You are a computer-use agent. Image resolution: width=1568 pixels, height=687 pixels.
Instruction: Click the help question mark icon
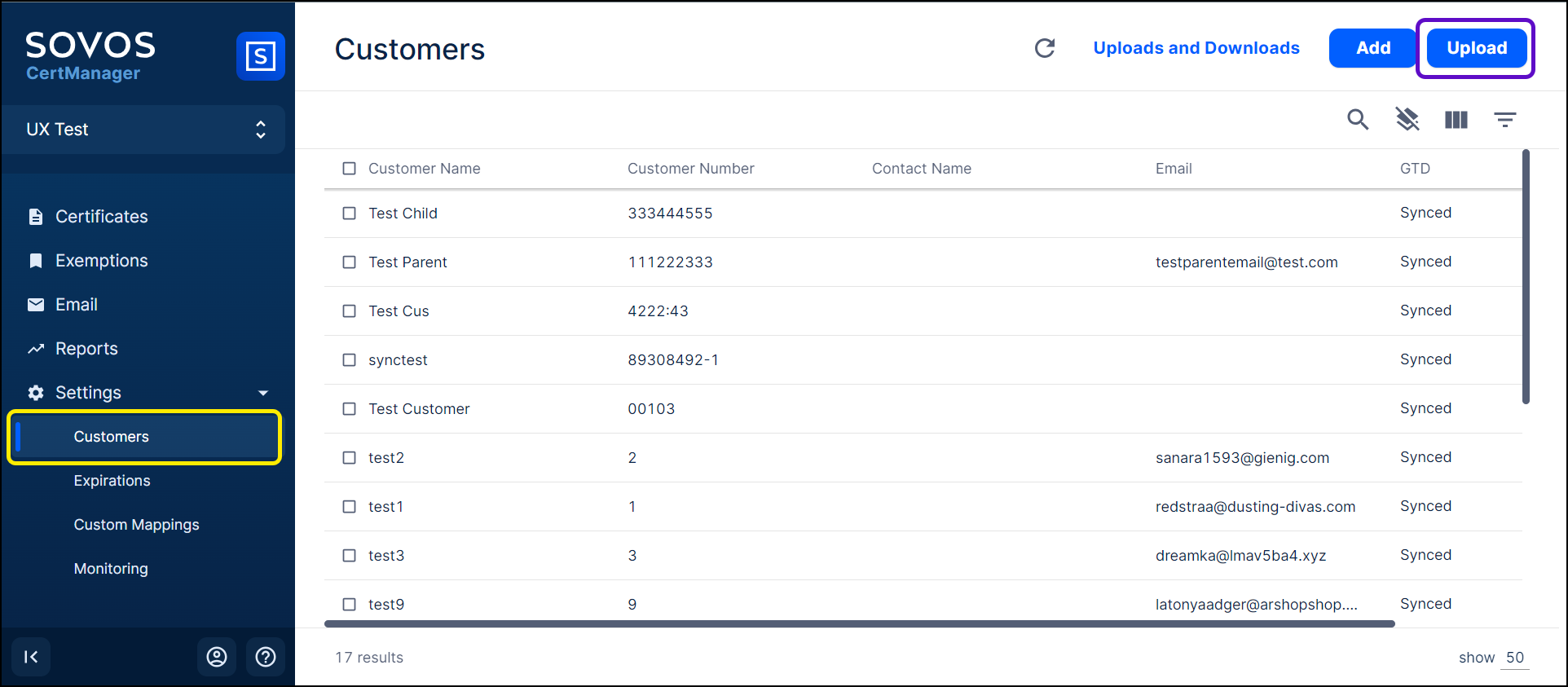point(266,657)
